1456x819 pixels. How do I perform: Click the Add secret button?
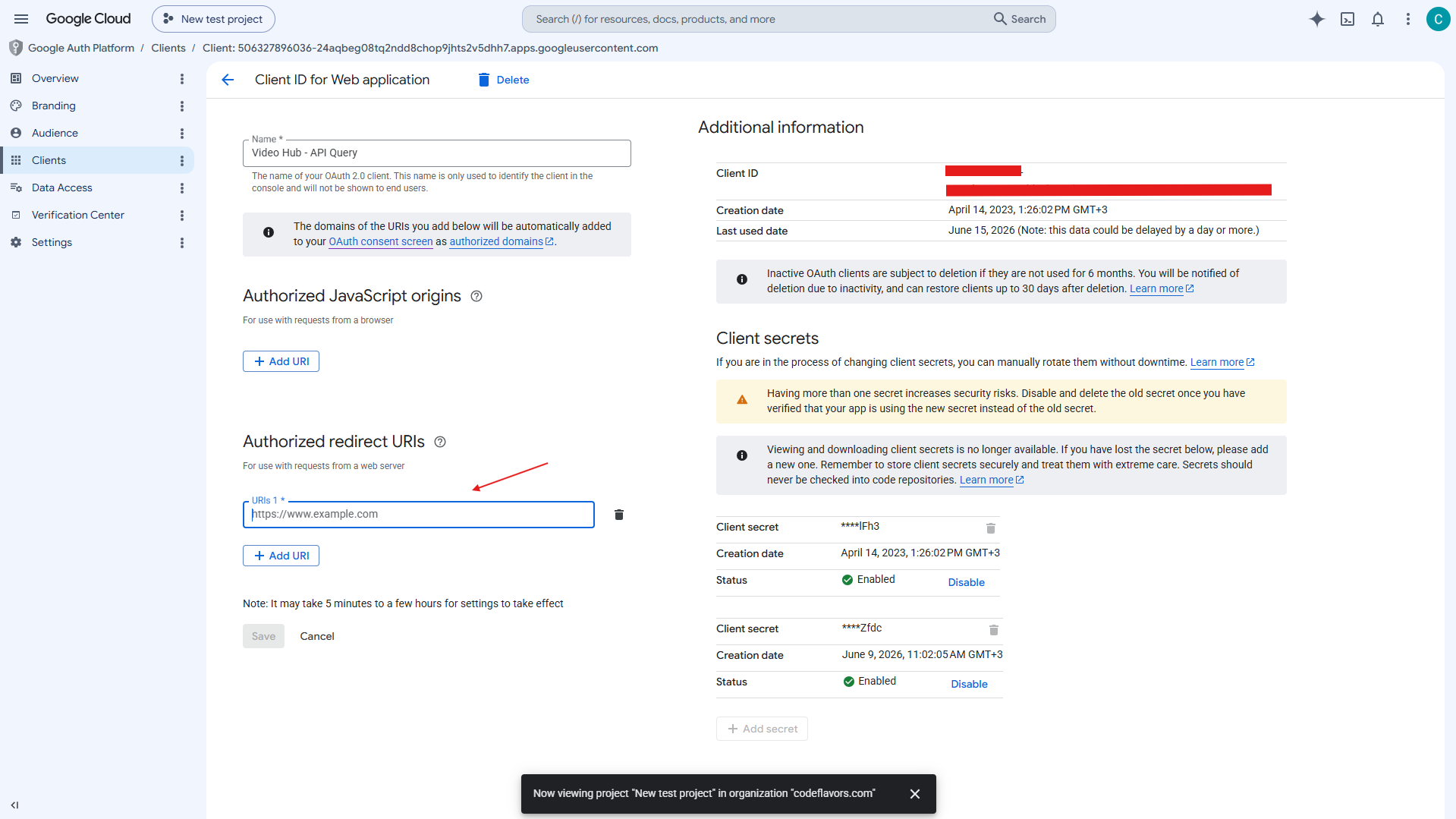(x=762, y=729)
